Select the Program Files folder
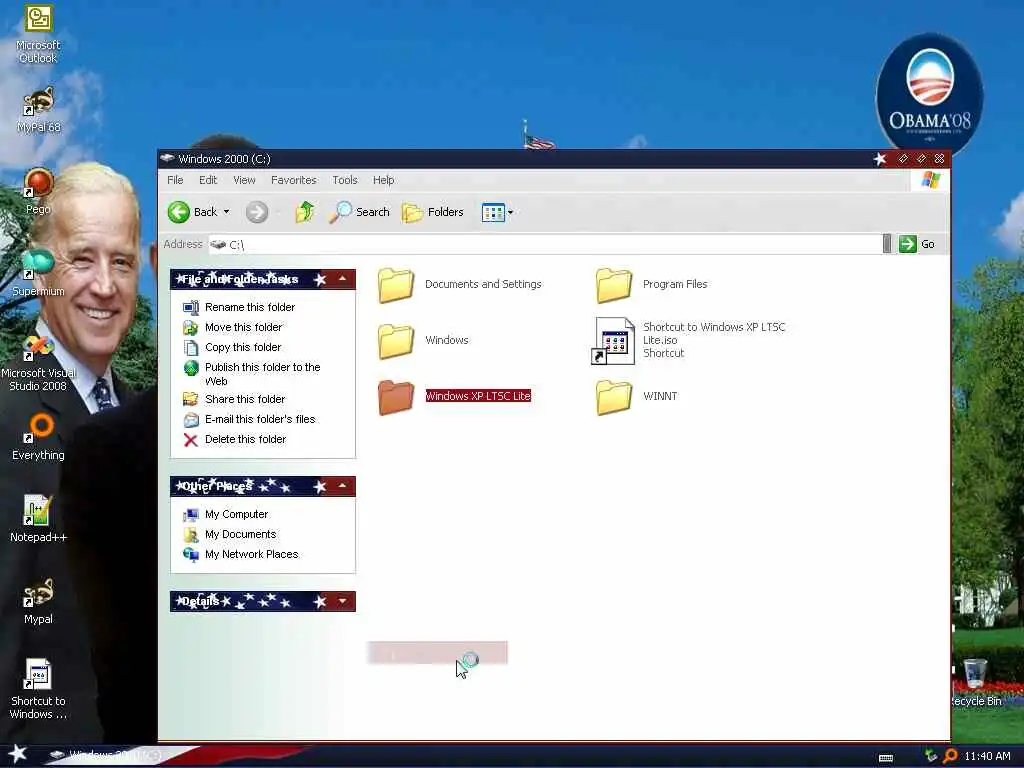This screenshot has width=1024, height=768. tap(652, 285)
